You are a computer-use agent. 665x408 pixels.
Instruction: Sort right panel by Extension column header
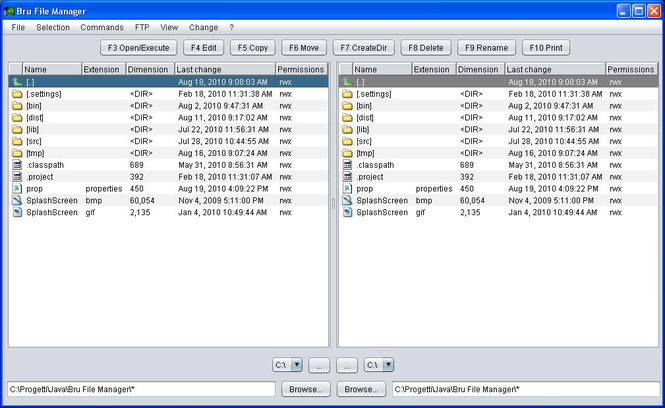pos(434,70)
